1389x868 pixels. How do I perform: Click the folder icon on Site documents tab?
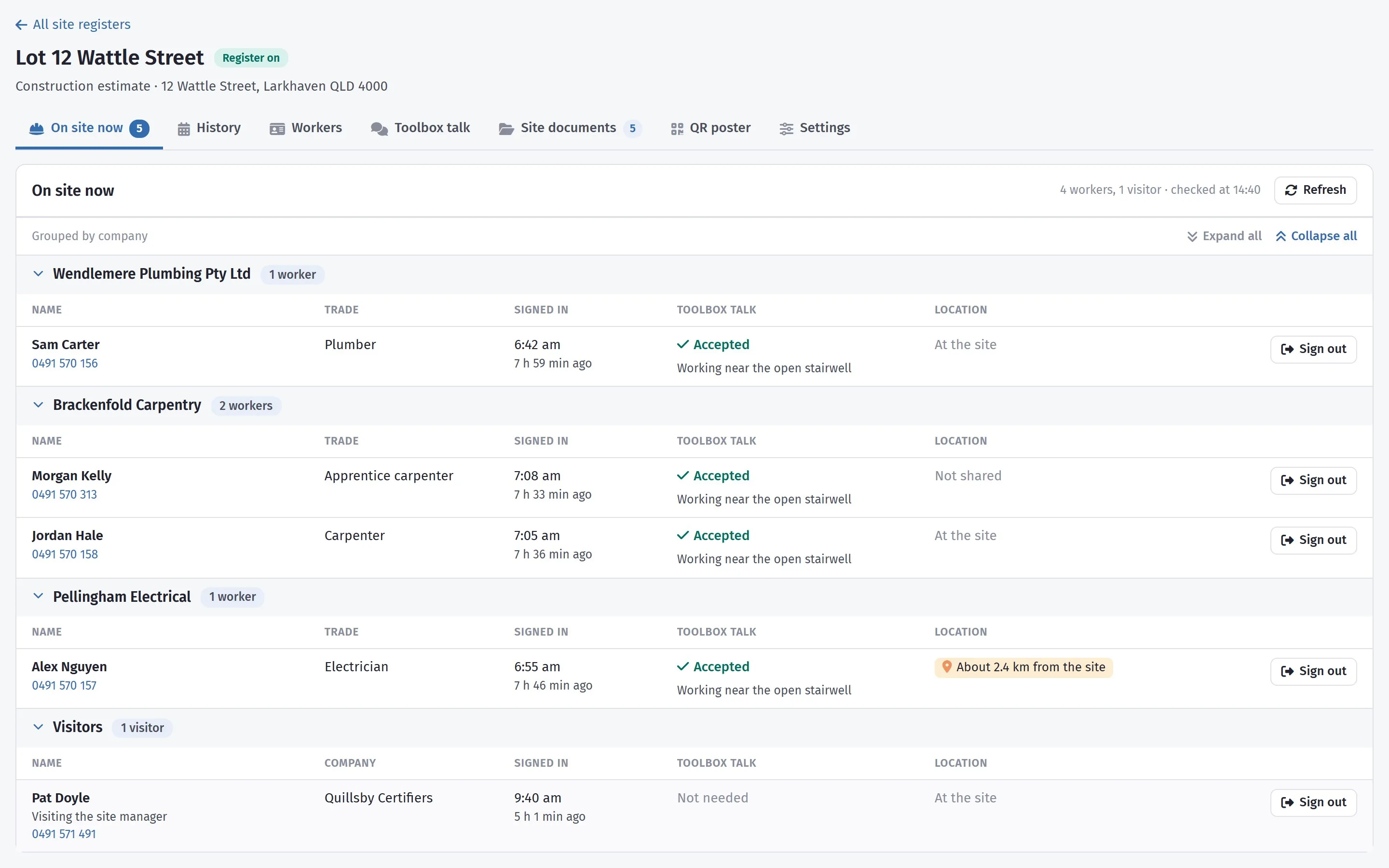coord(506,129)
